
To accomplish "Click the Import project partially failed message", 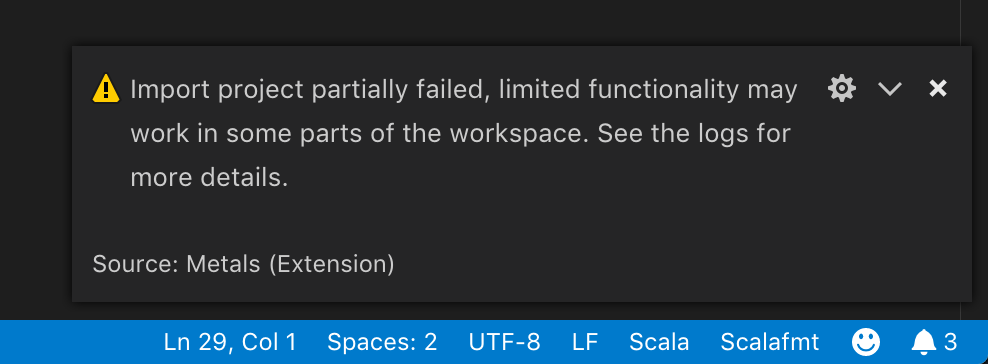I will tap(464, 134).
